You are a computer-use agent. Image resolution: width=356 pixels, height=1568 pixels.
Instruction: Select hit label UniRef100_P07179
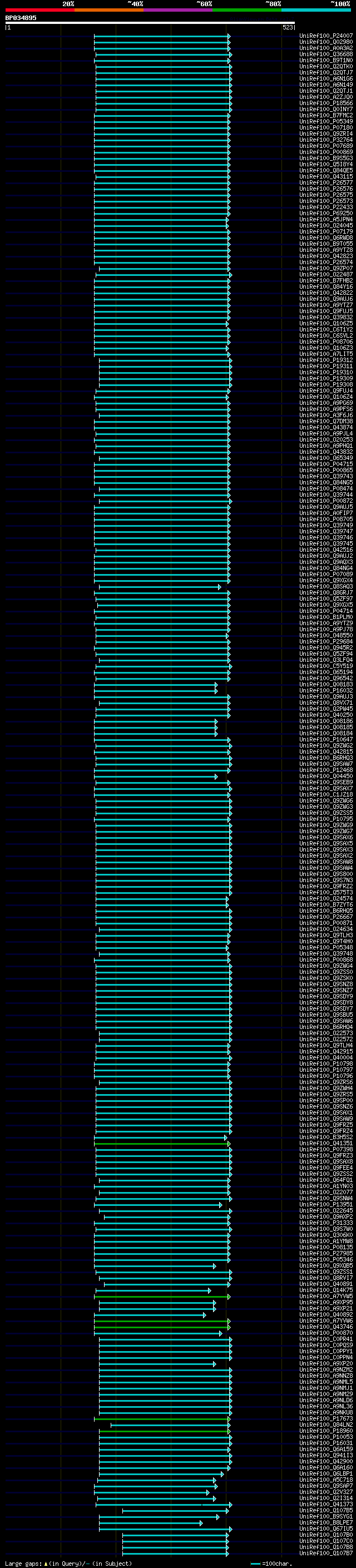coord(326,231)
